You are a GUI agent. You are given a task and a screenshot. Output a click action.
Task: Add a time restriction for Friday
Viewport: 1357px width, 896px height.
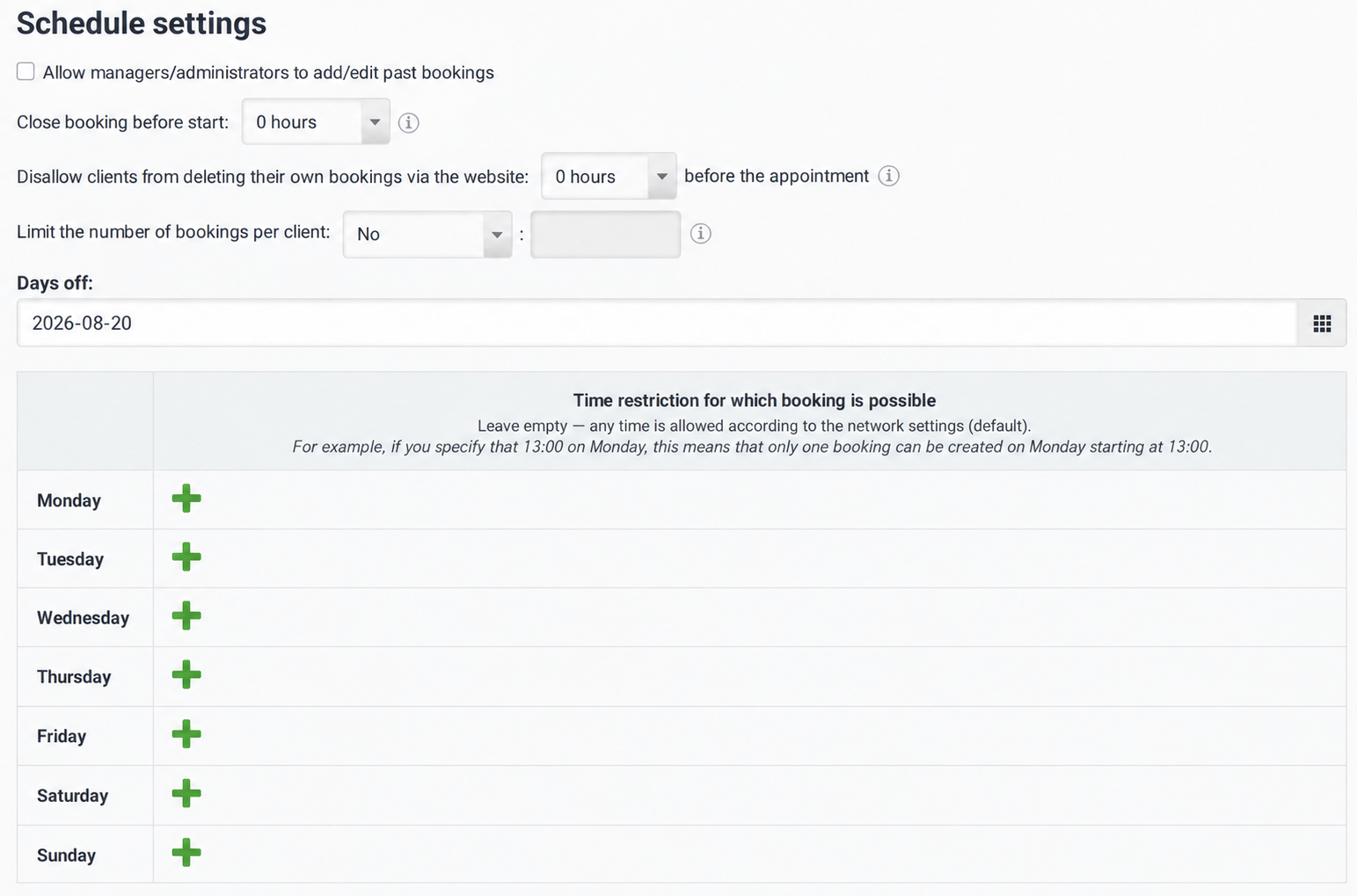pyautogui.click(x=186, y=733)
